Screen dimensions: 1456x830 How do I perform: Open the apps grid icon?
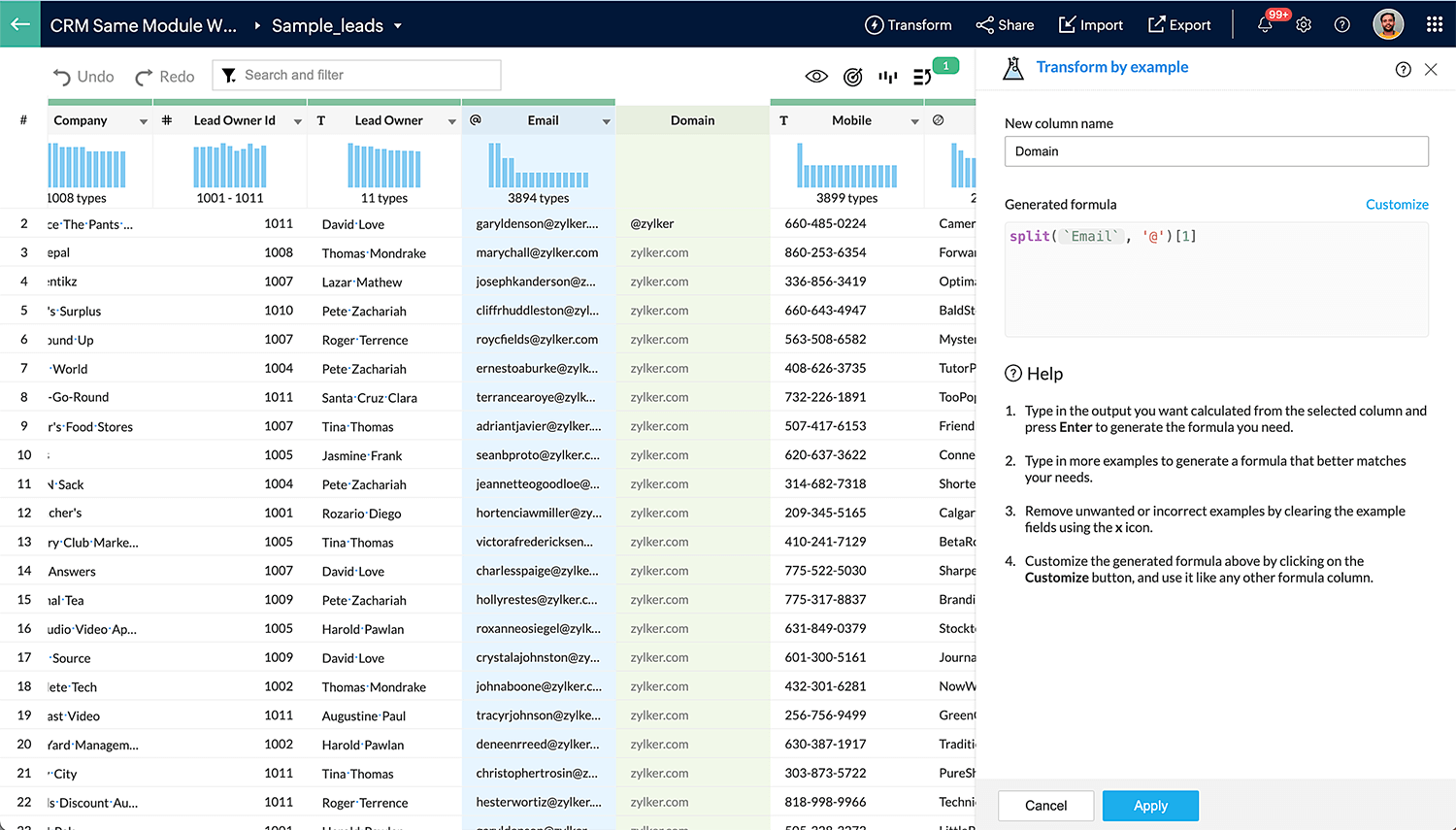pos(1434,25)
